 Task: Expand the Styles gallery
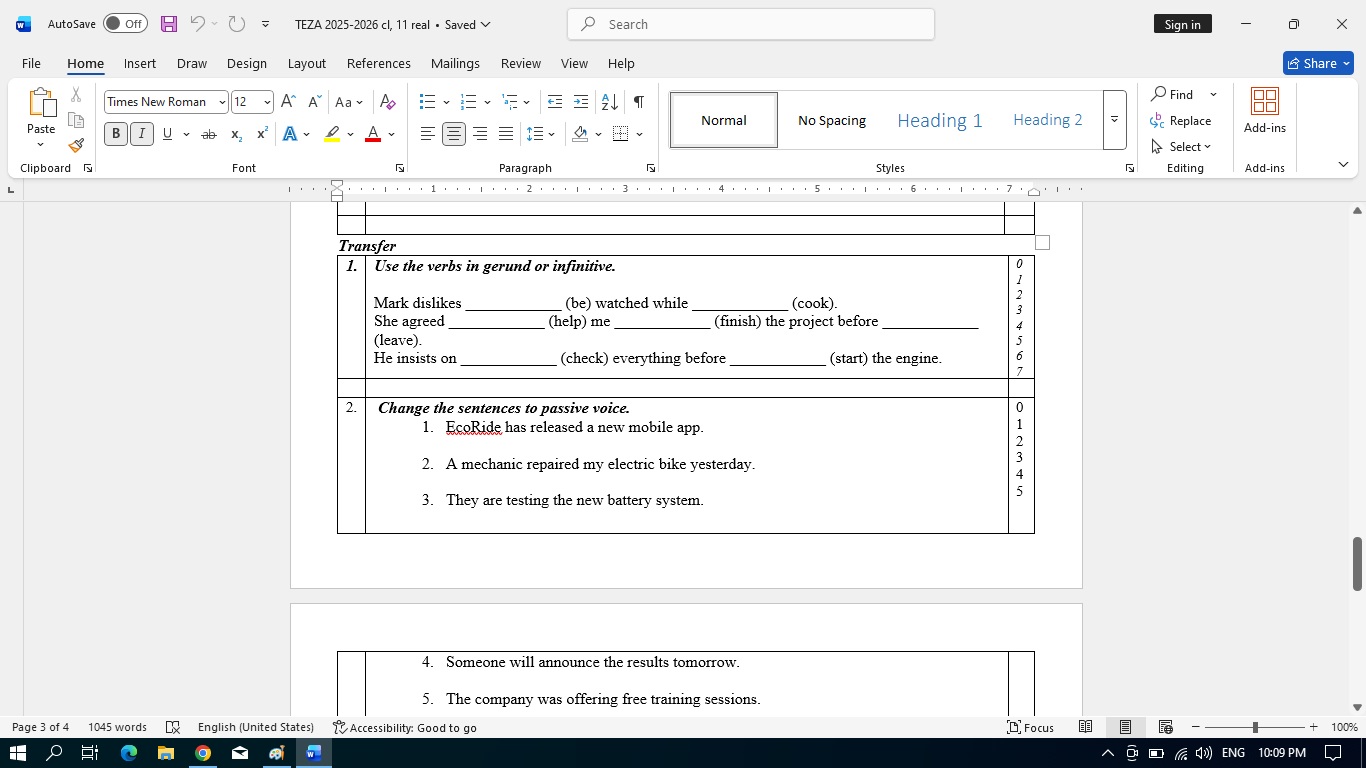[x=1114, y=120]
